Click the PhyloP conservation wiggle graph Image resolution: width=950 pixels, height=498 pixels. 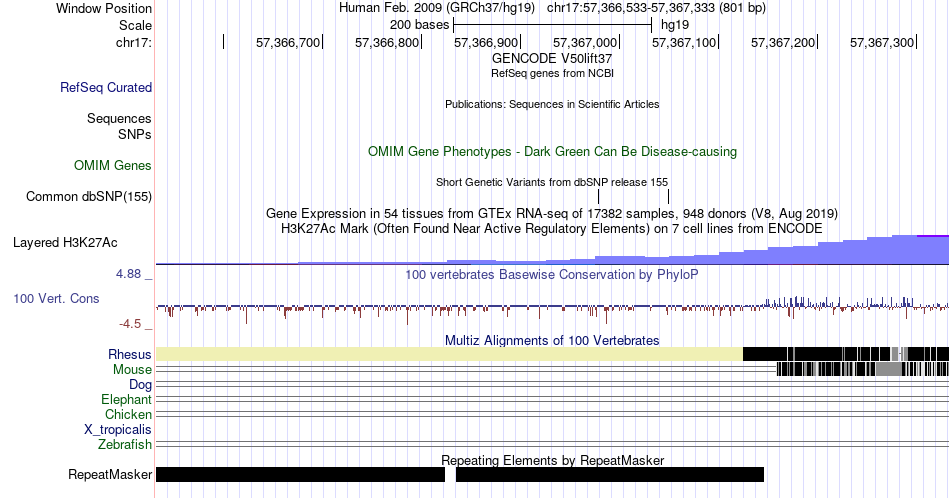coord(552,309)
